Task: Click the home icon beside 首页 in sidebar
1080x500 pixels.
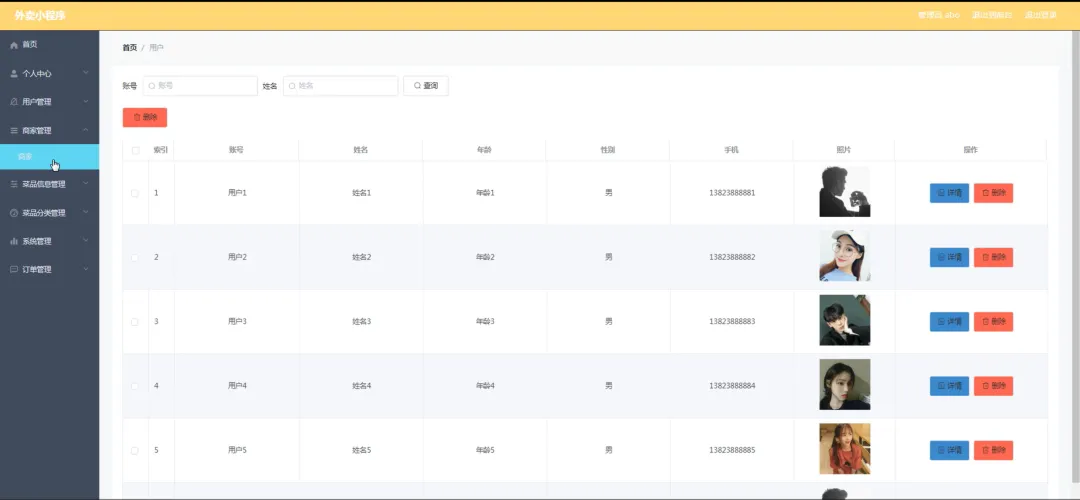Action: [14, 45]
